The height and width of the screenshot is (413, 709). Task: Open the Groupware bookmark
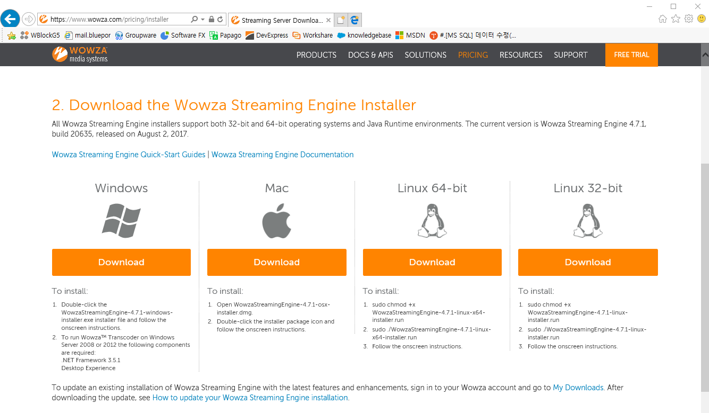point(135,35)
